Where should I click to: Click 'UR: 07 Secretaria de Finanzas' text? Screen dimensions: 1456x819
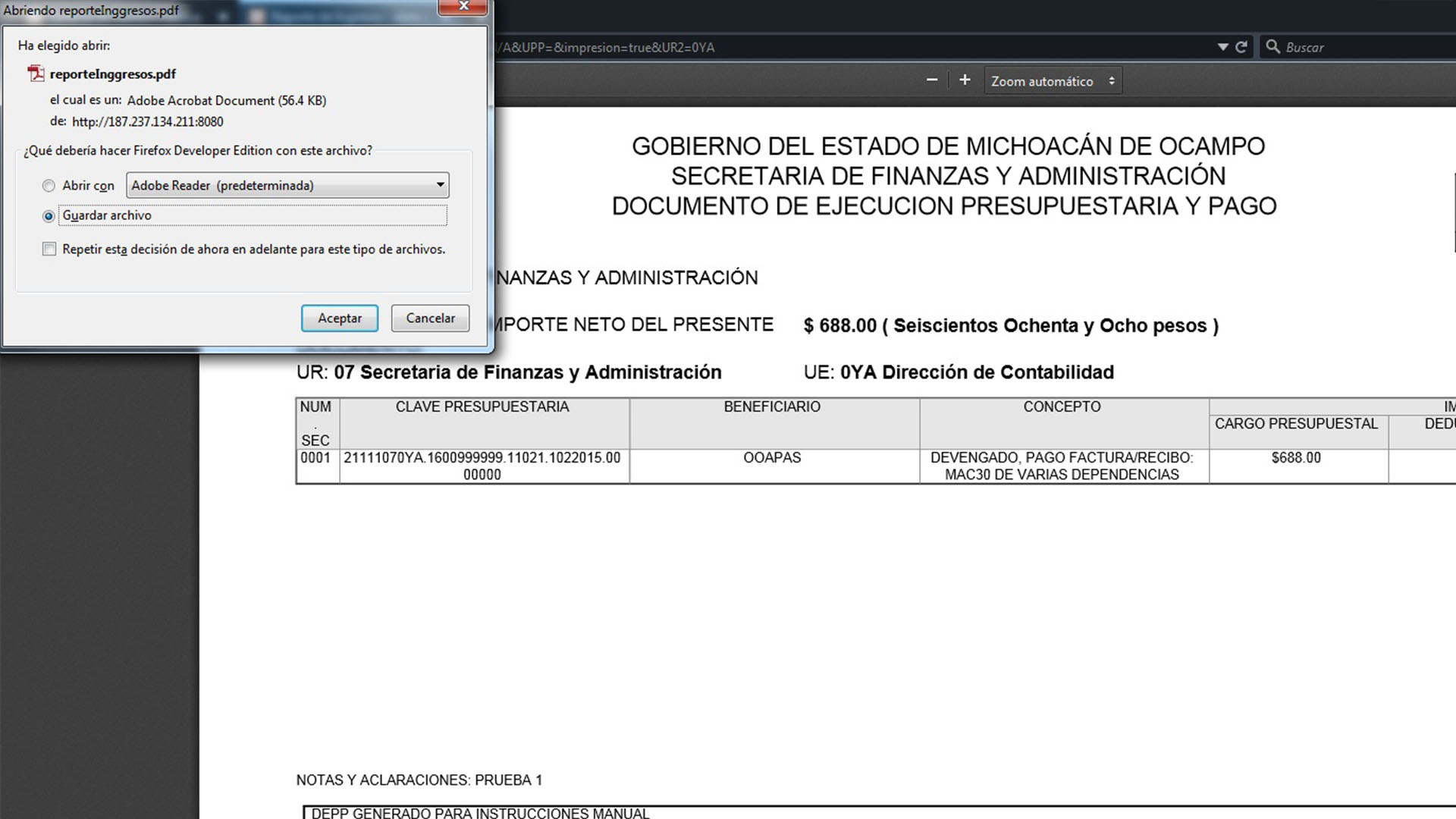[x=509, y=372]
